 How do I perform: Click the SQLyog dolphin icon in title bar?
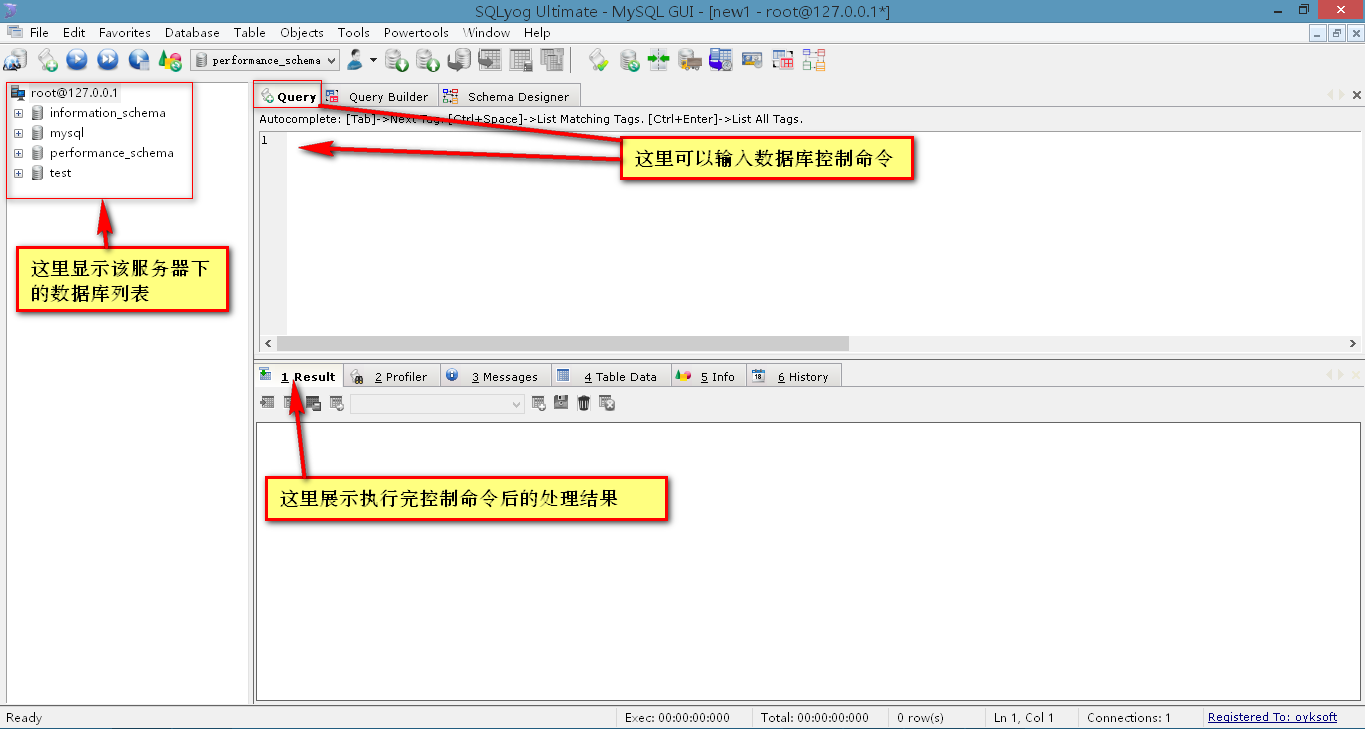pyautogui.click(x=11, y=10)
